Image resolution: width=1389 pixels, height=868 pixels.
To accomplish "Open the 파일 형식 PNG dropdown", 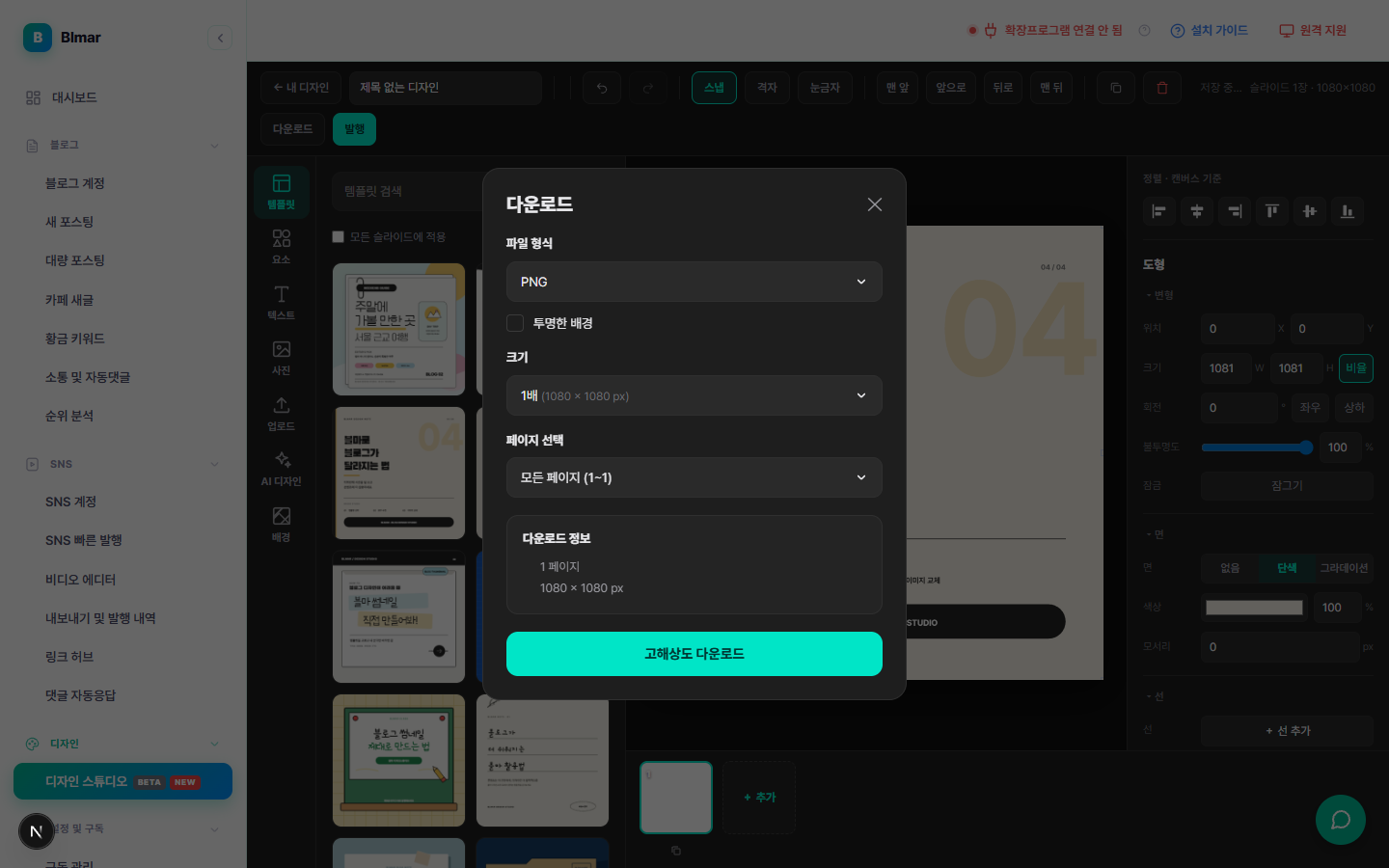I will tap(694, 282).
